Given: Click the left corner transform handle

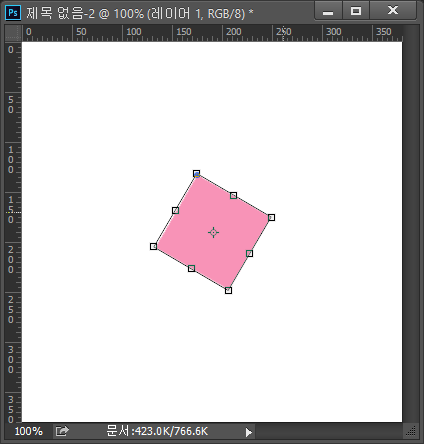Looking at the screenshot, I should coord(153,246).
